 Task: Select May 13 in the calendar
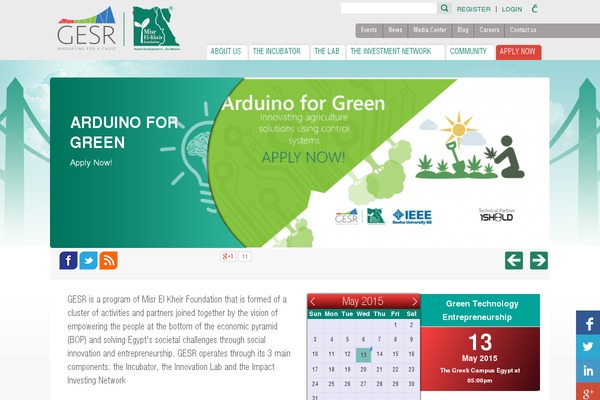(363, 354)
